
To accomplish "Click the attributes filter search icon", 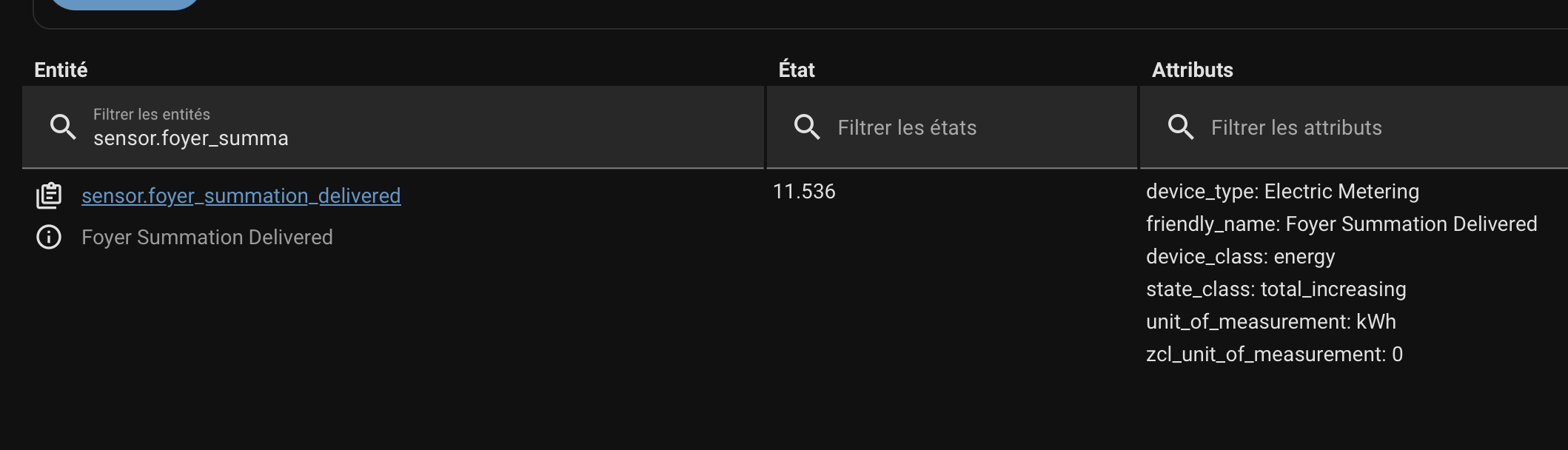I will click(x=1181, y=127).
